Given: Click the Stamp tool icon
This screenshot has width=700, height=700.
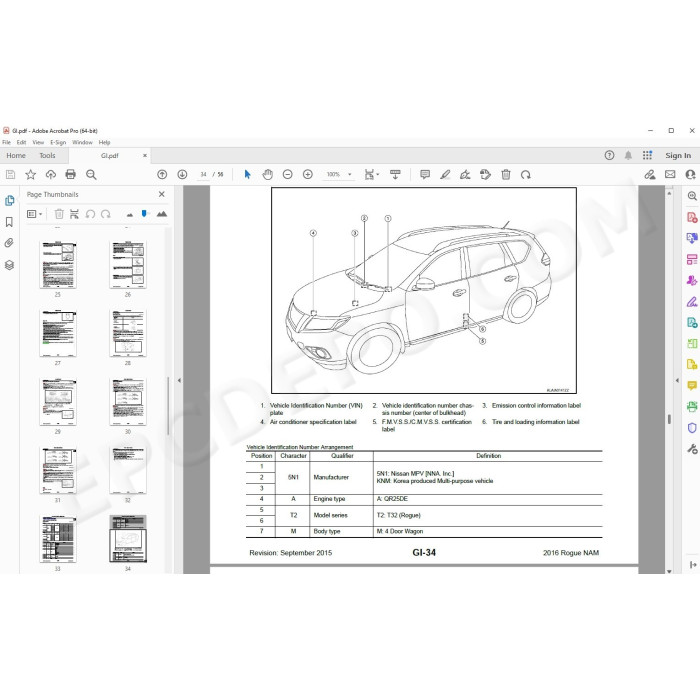Looking at the screenshot, I should [x=485, y=175].
